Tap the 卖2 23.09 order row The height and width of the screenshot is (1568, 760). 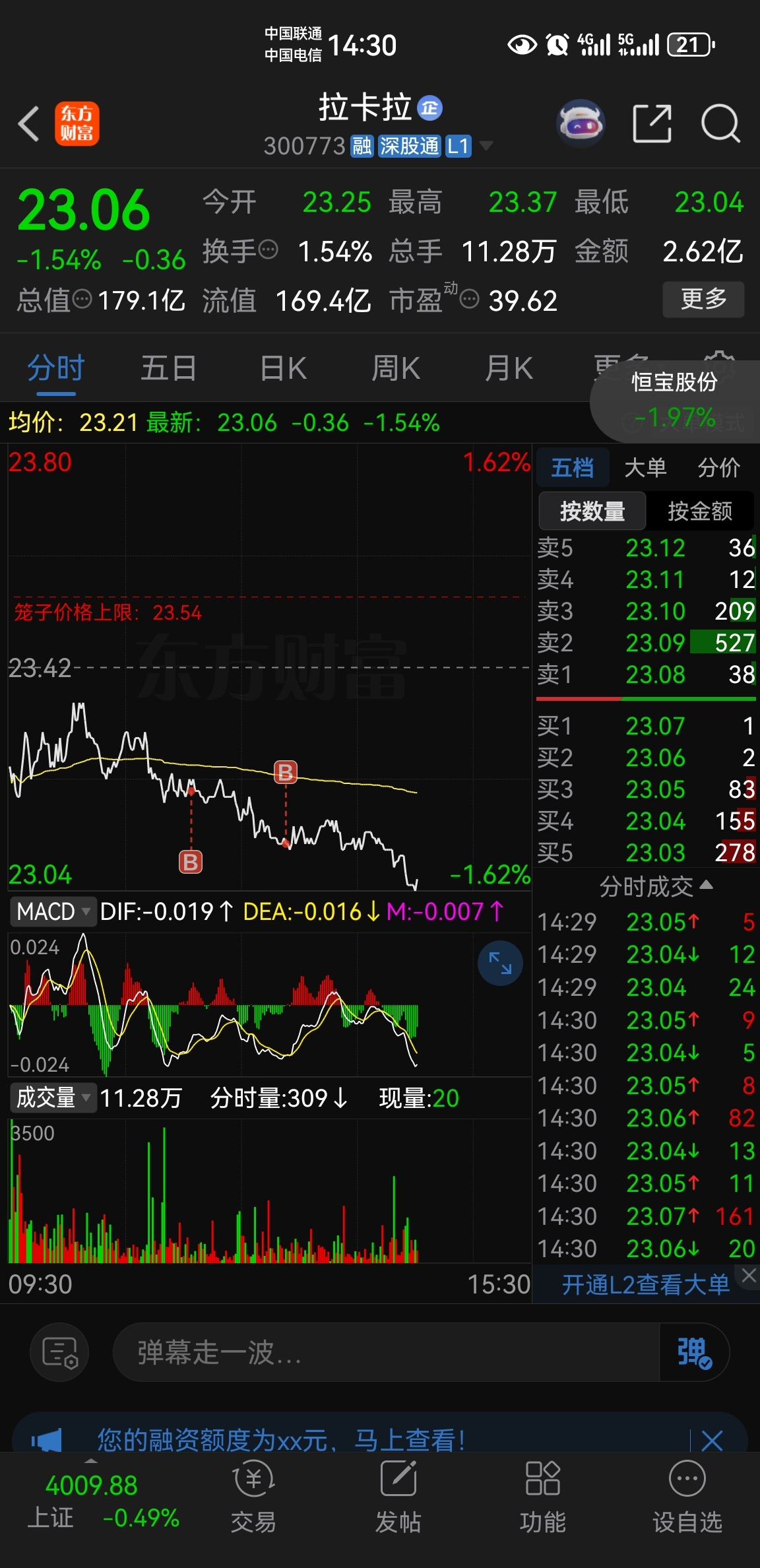646,643
